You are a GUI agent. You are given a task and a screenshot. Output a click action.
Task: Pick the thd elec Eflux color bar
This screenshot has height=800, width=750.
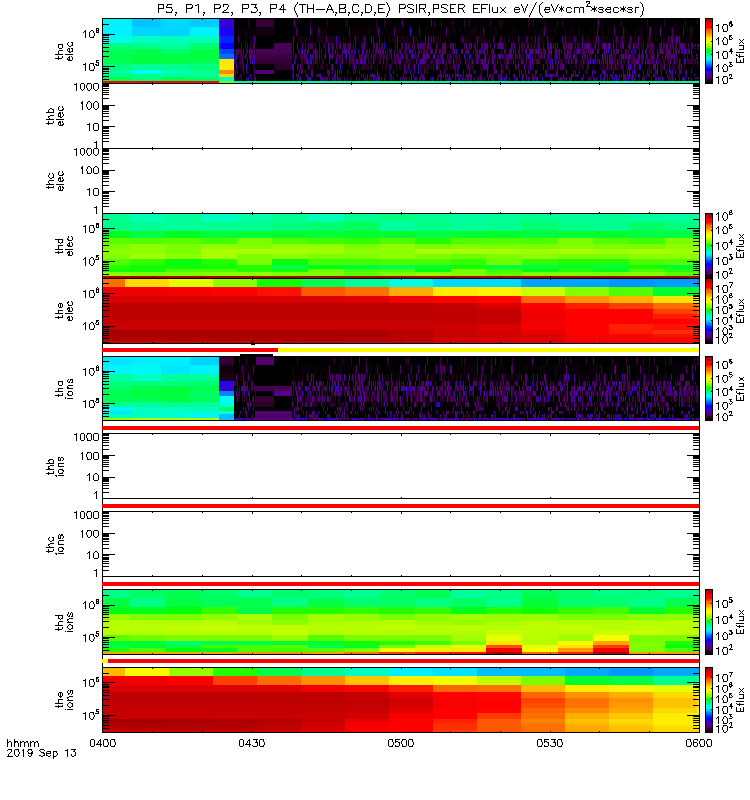(709, 245)
